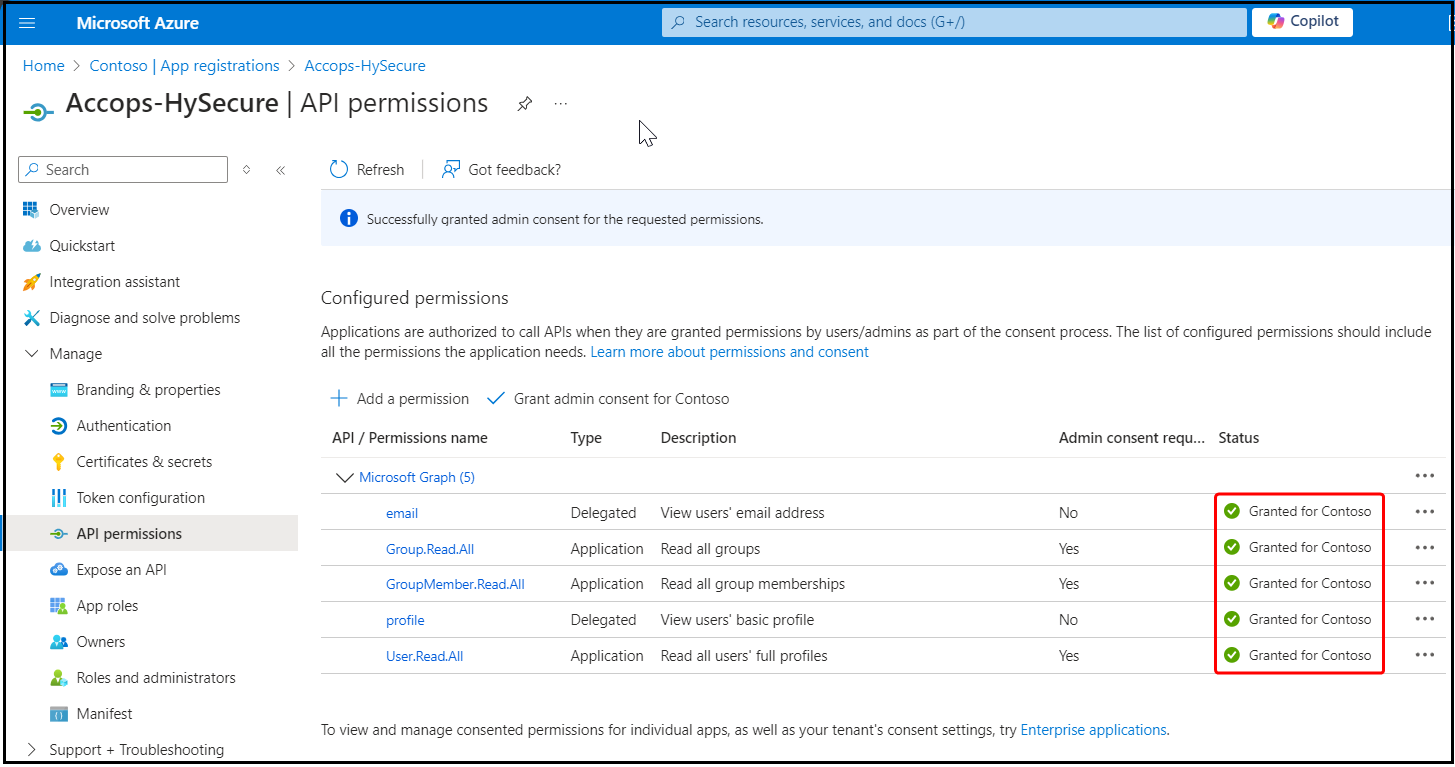This screenshot has width=1455, height=767.
Task: Open the ellipsis next to page title
Action: click(561, 104)
